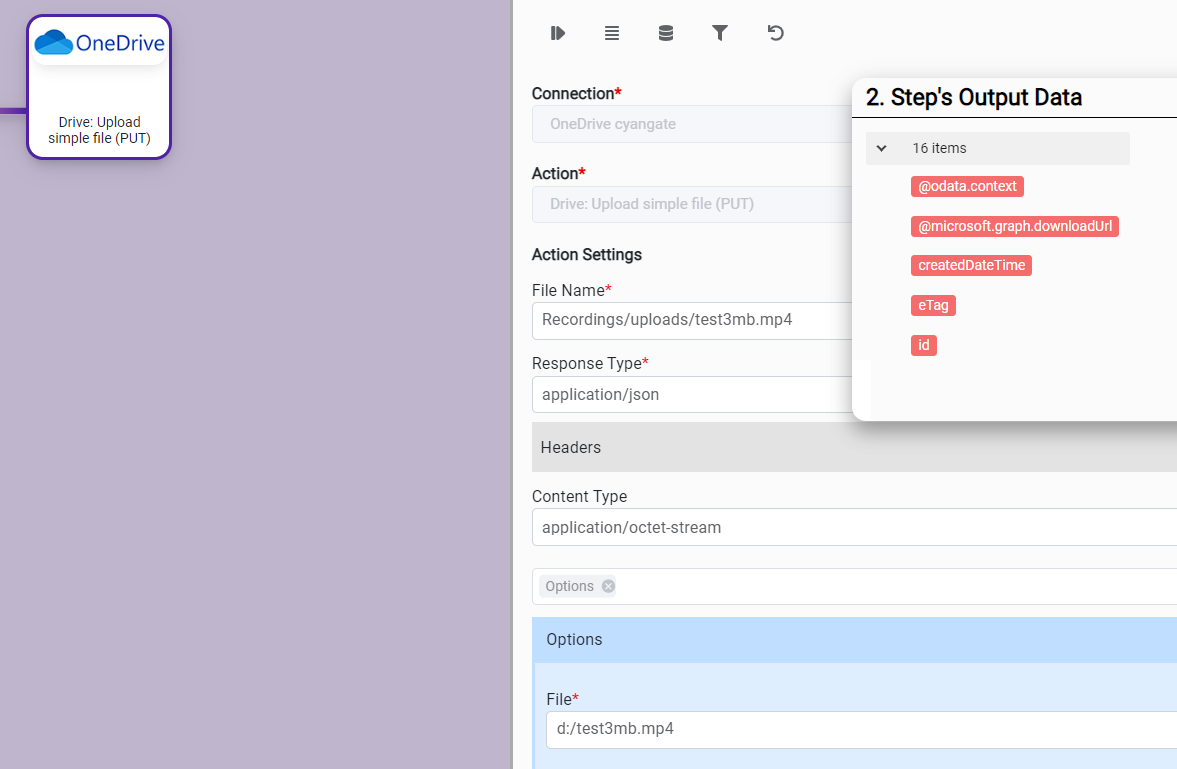Select the @odata.context output tag
This screenshot has height=769, width=1177.
click(x=967, y=186)
